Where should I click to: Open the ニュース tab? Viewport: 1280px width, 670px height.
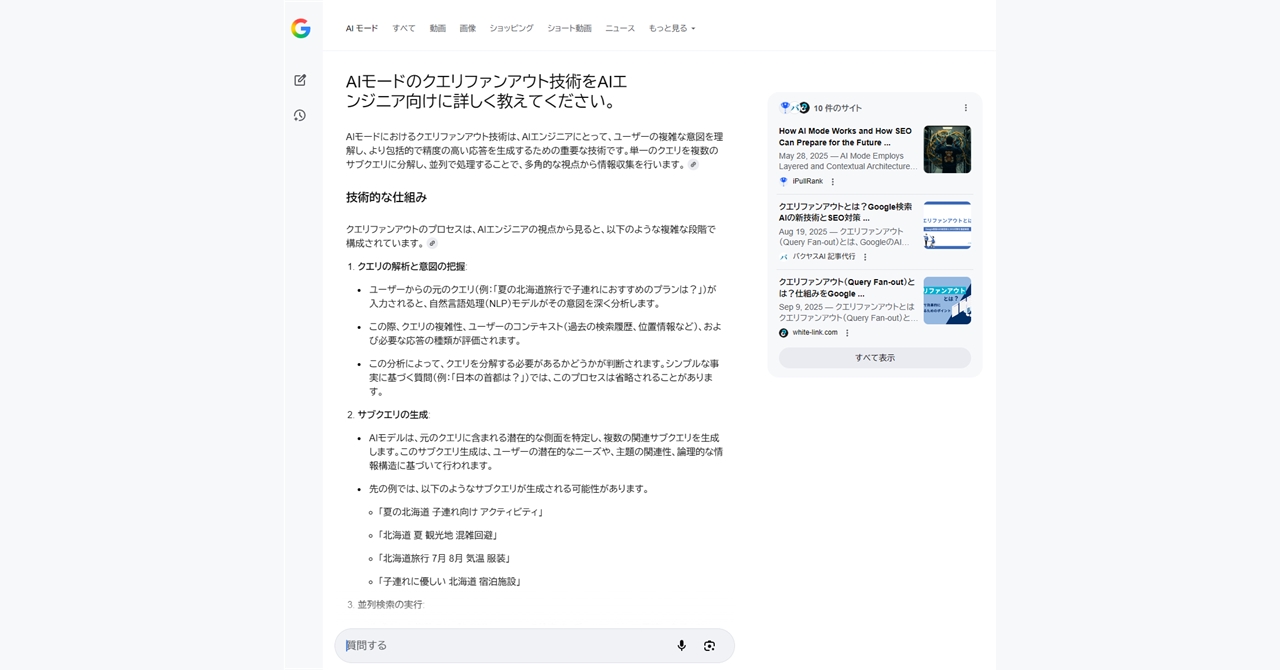pos(619,28)
